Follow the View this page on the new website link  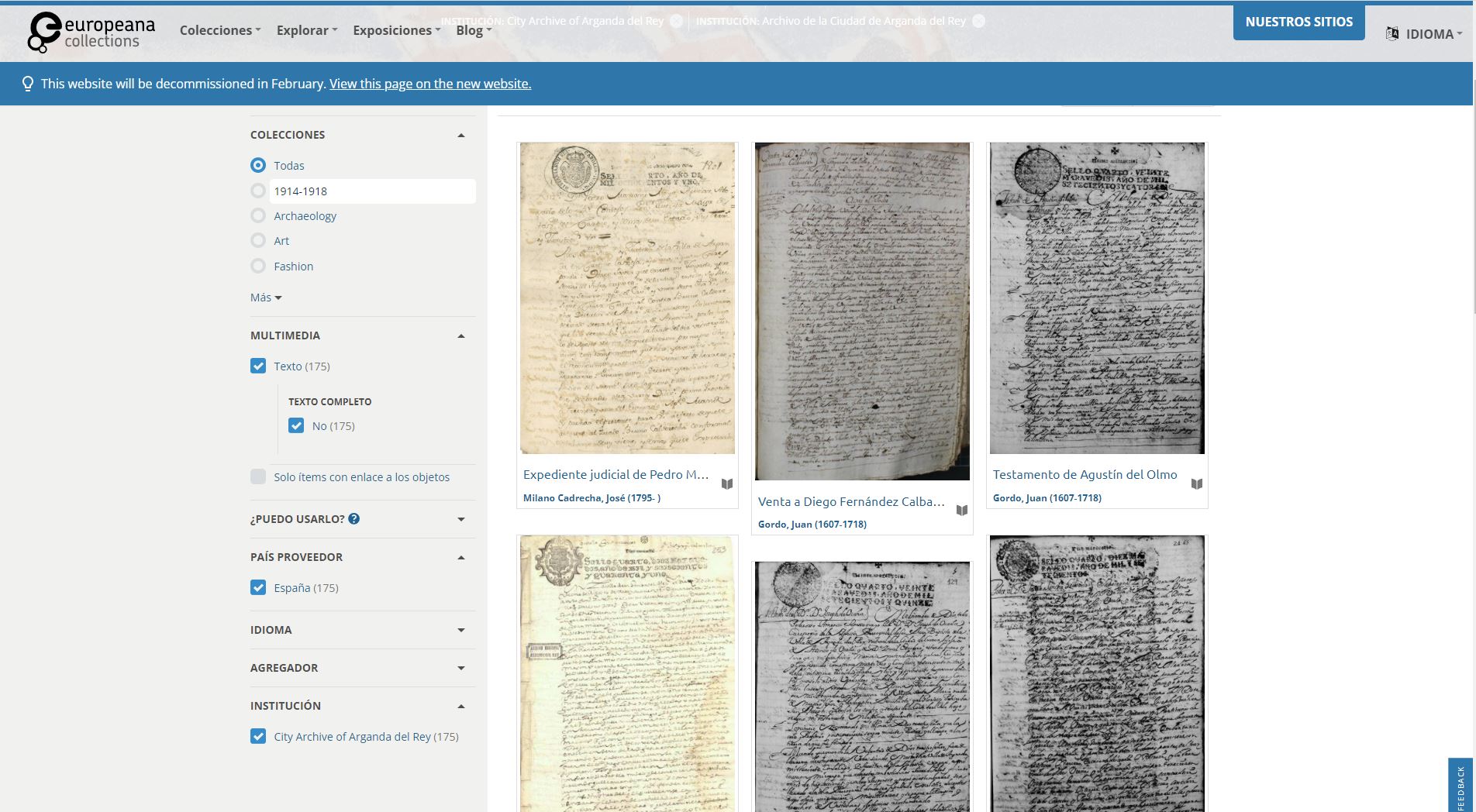[430, 84]
